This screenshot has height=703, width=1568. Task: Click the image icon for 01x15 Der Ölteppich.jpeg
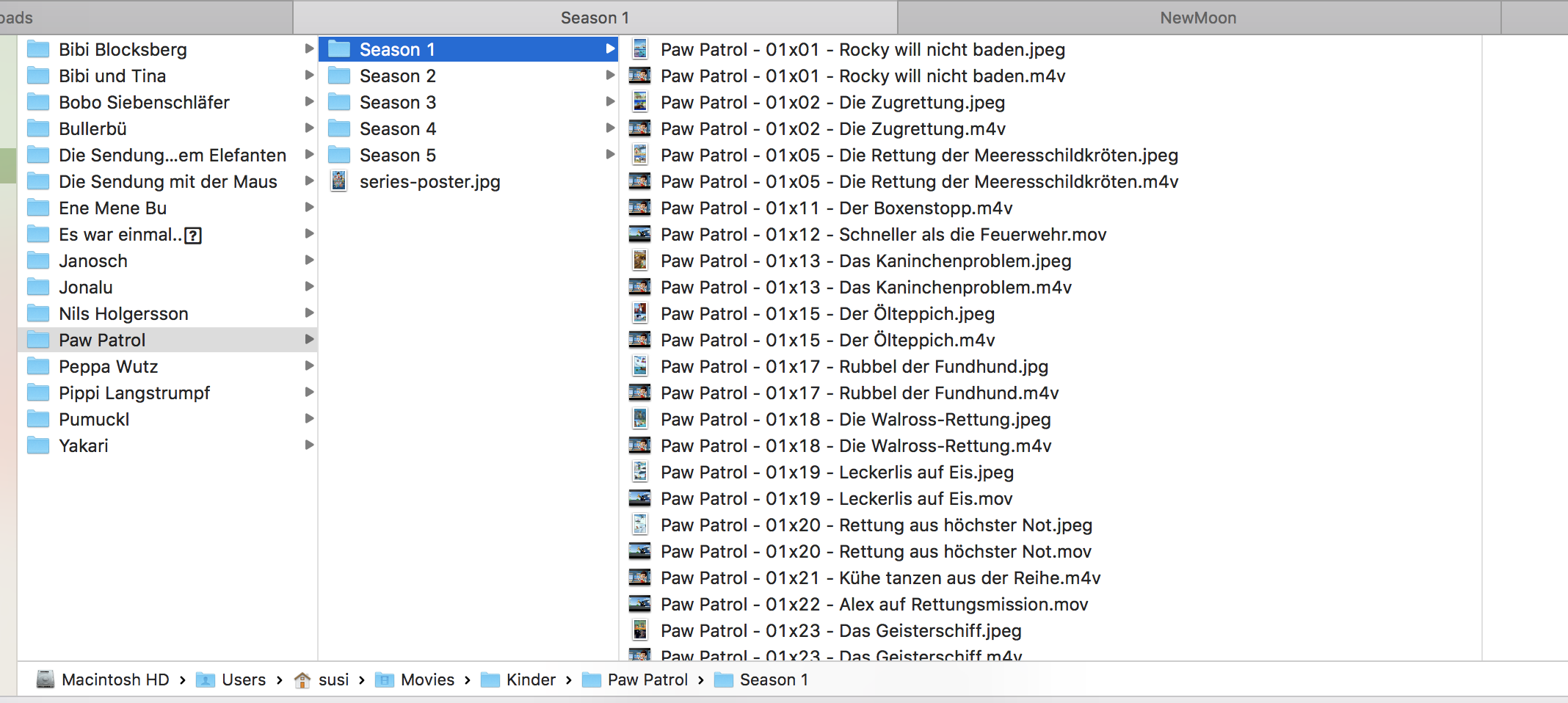point(640,313)
